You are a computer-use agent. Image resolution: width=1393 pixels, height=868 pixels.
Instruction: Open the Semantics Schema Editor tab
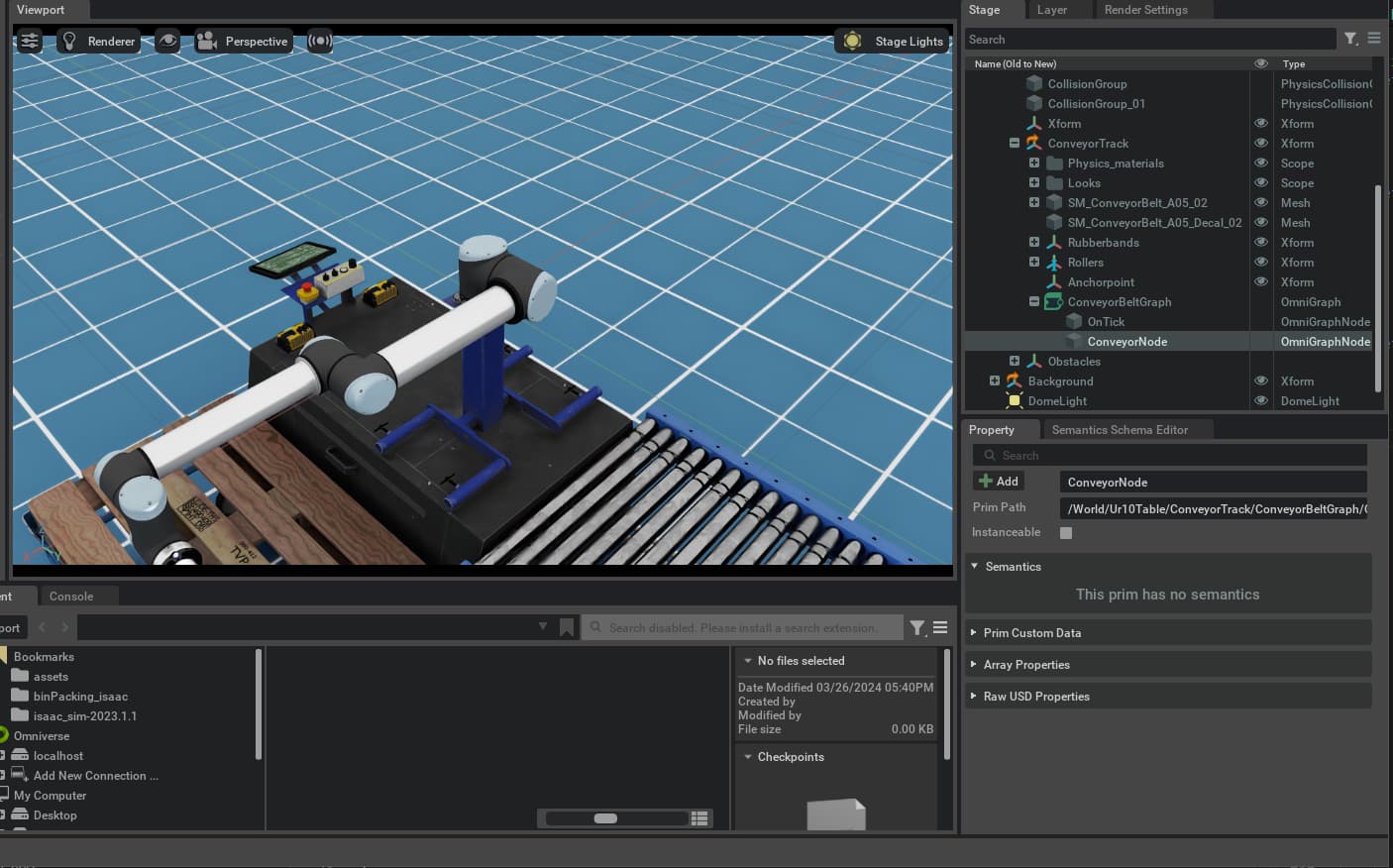(1120, 430)
